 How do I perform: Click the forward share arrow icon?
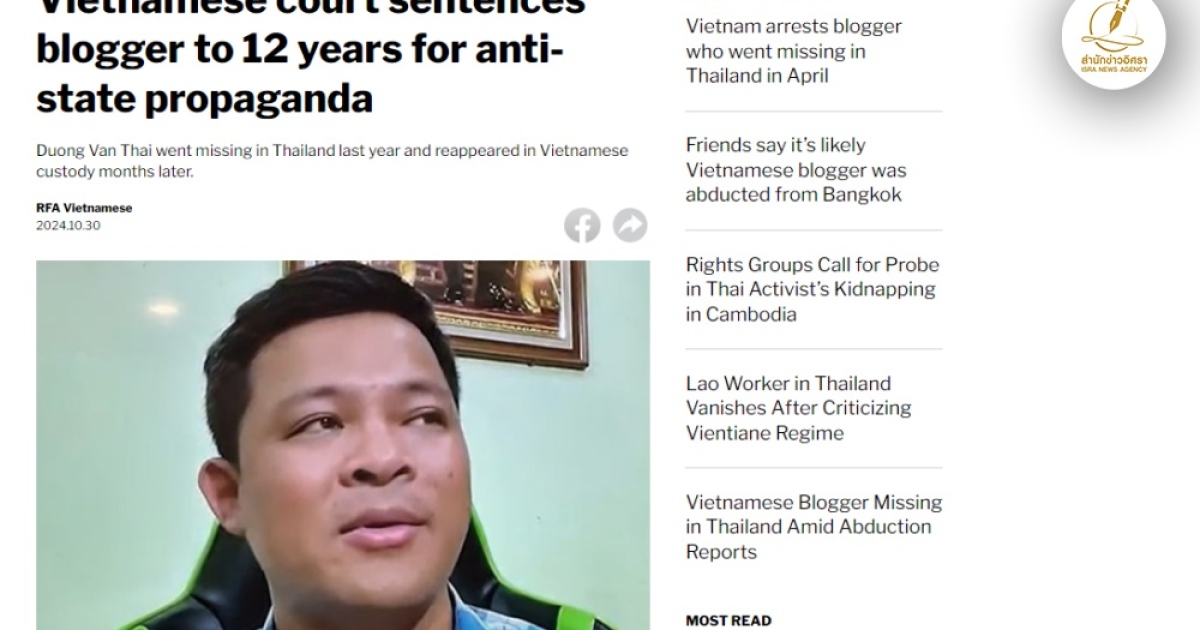coord(630,225)
